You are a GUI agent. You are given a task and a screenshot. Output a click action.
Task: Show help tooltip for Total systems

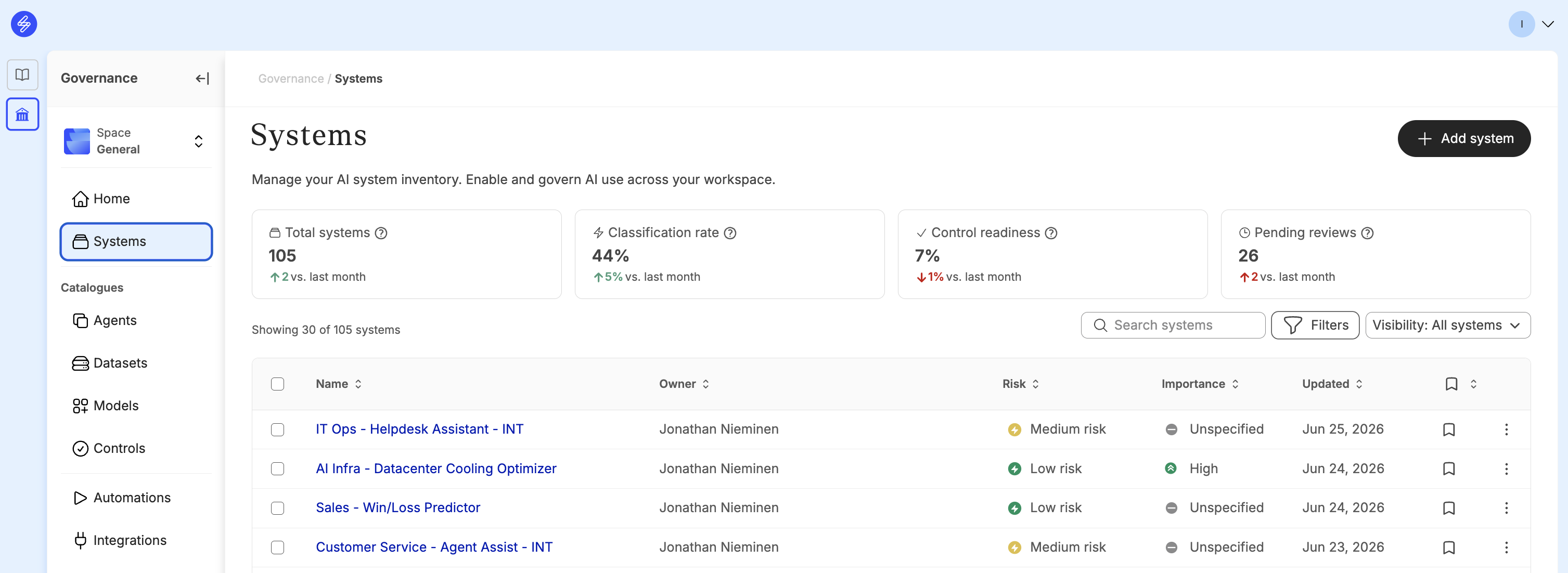pos(381,233)
